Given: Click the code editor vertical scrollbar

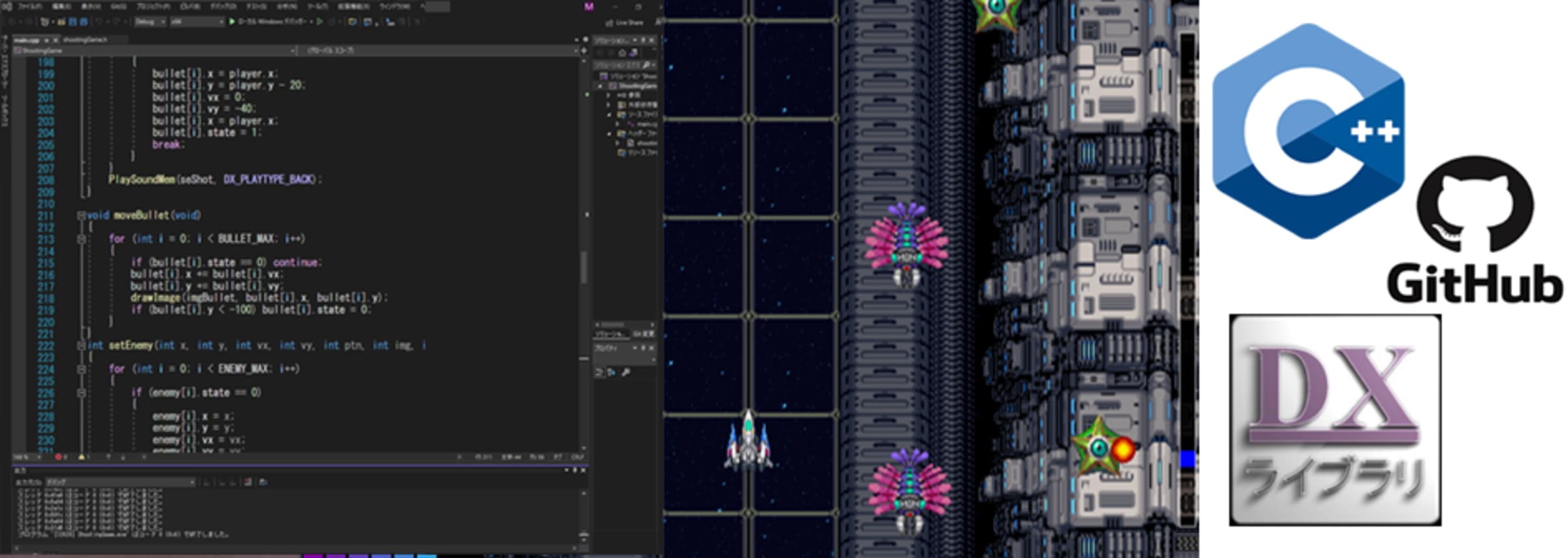Looking at the screenshot, I should [x=583, y=268].
